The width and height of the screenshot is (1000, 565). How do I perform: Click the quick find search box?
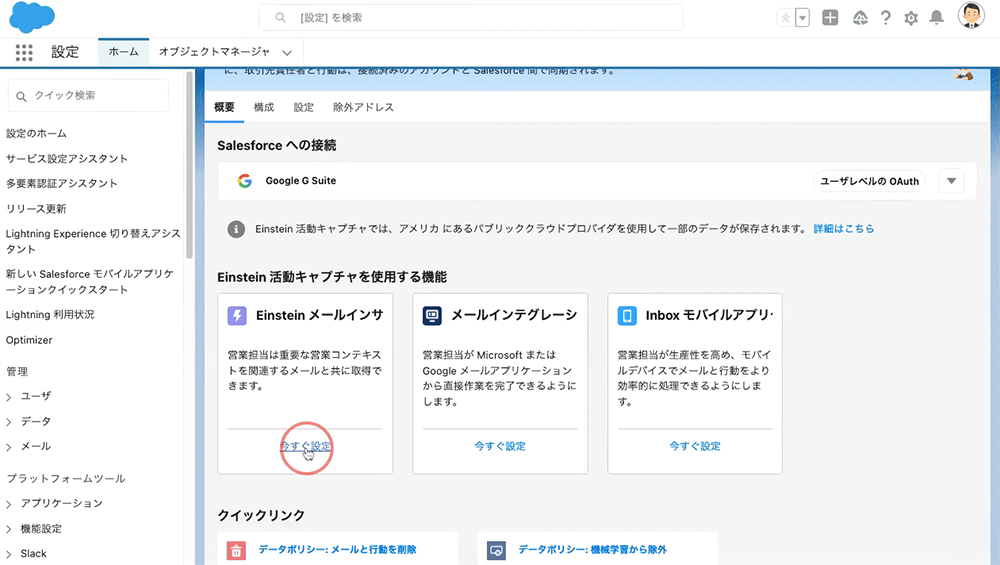click(89, 96)
